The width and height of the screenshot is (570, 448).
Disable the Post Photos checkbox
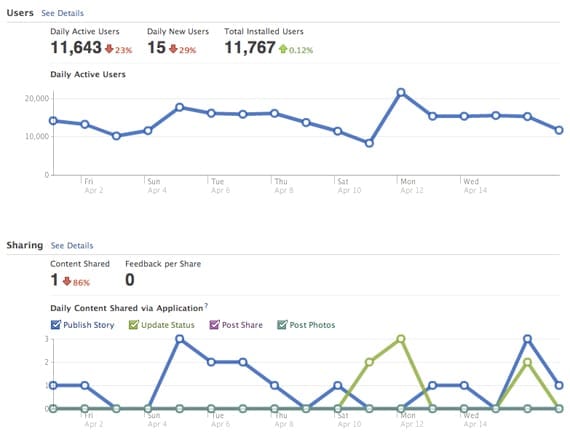pos(282,324)
